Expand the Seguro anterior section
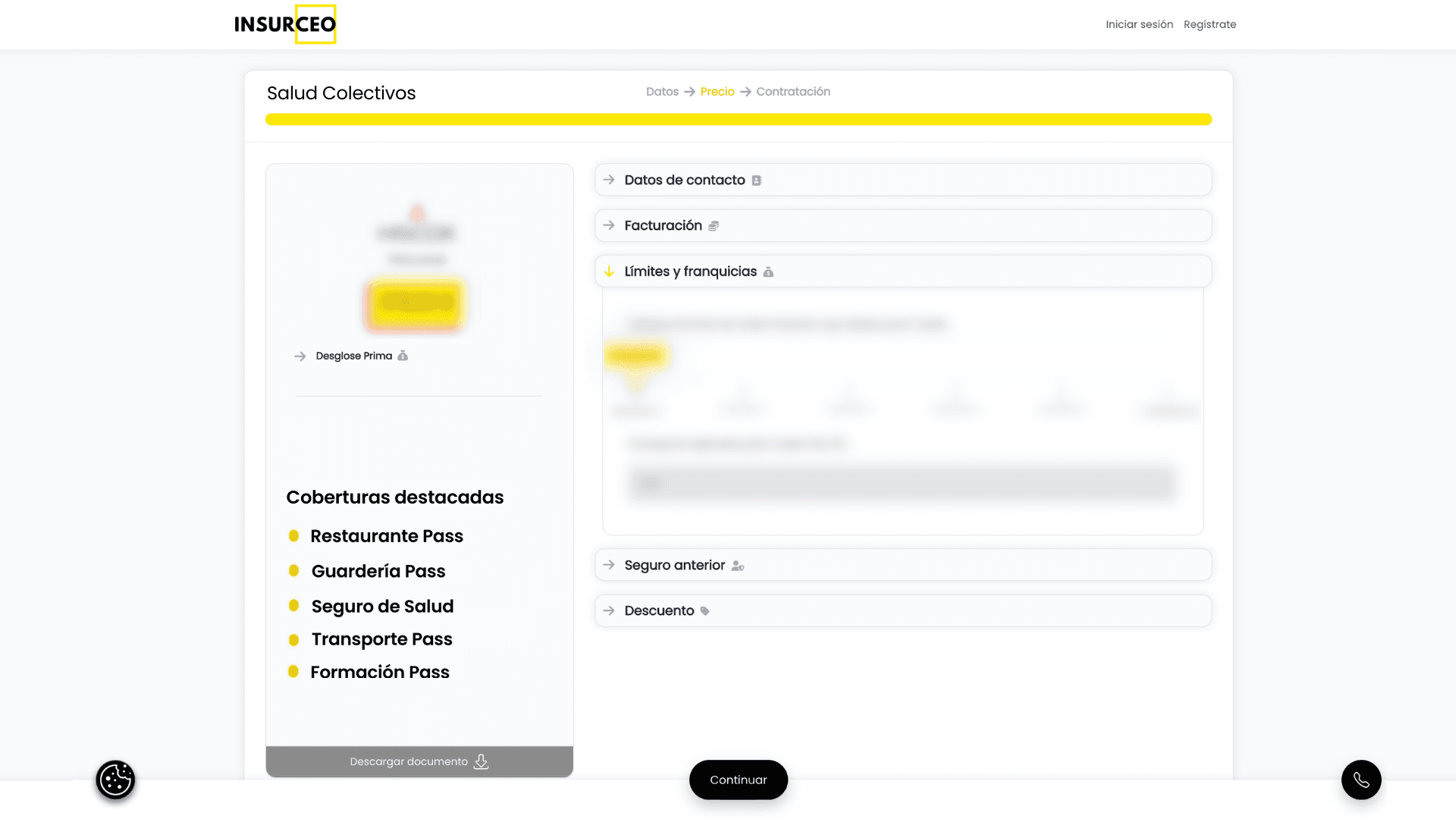 click(674, 566)
